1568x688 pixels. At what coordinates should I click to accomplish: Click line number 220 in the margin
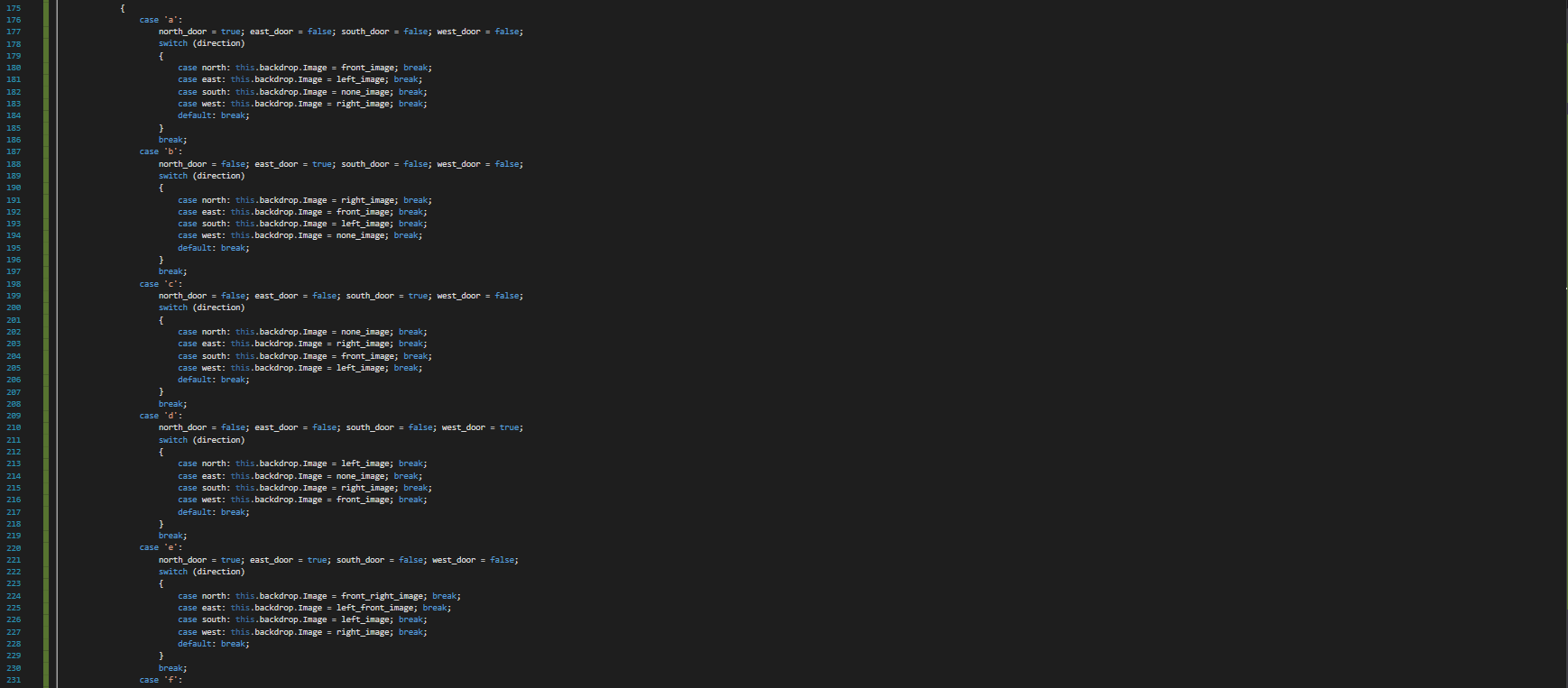coord(14,548)
